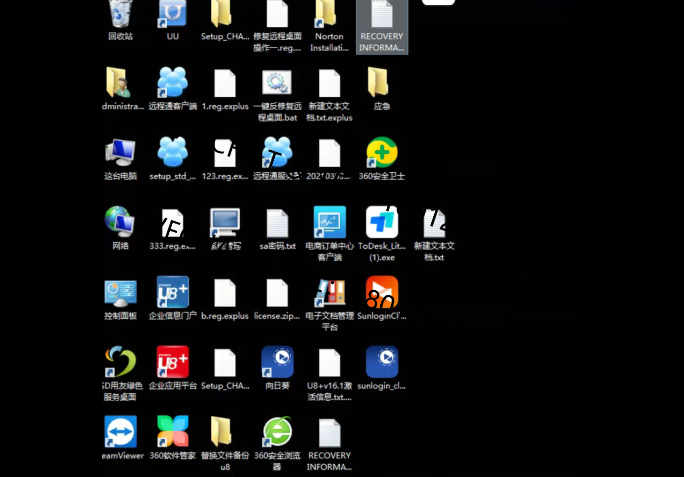
Task: Launch 电子文档管理平台 binder icon
Action: [329, 292]
